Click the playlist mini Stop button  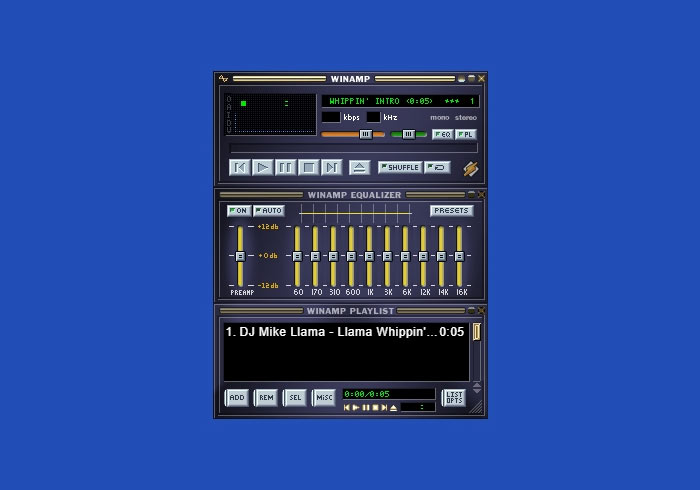tap(375, 407)
